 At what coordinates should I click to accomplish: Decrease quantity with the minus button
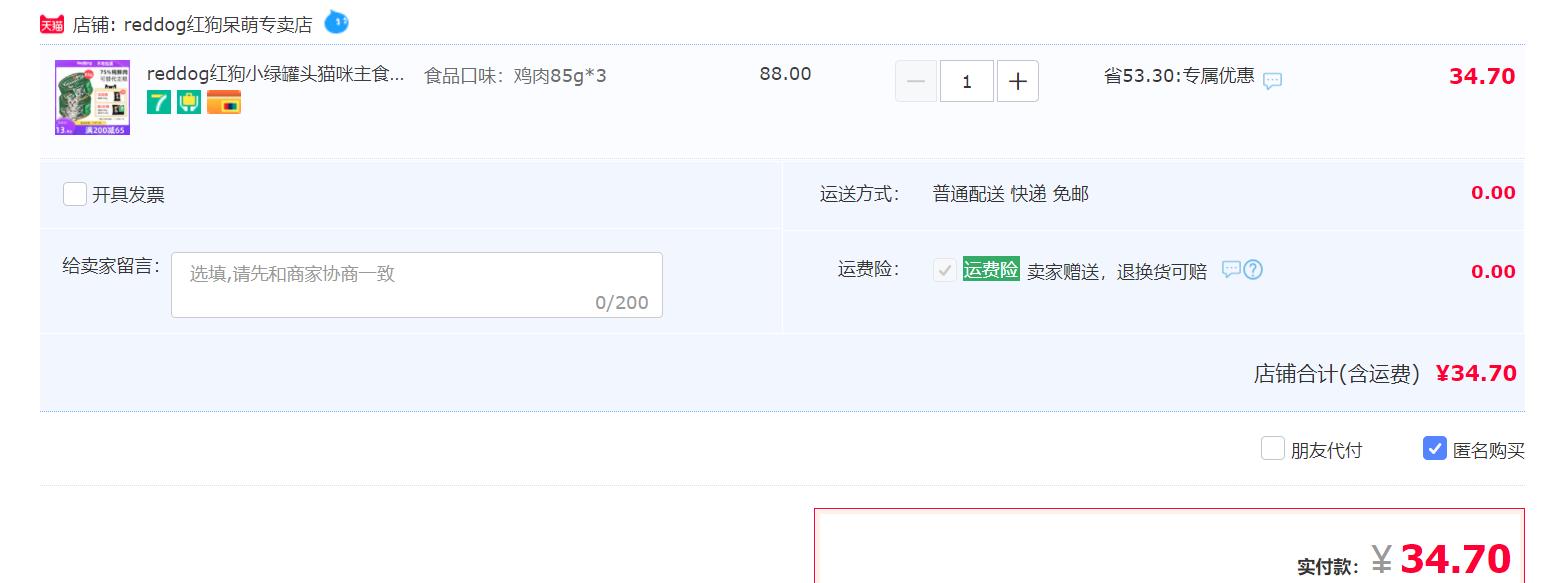(x=916, y=81)
